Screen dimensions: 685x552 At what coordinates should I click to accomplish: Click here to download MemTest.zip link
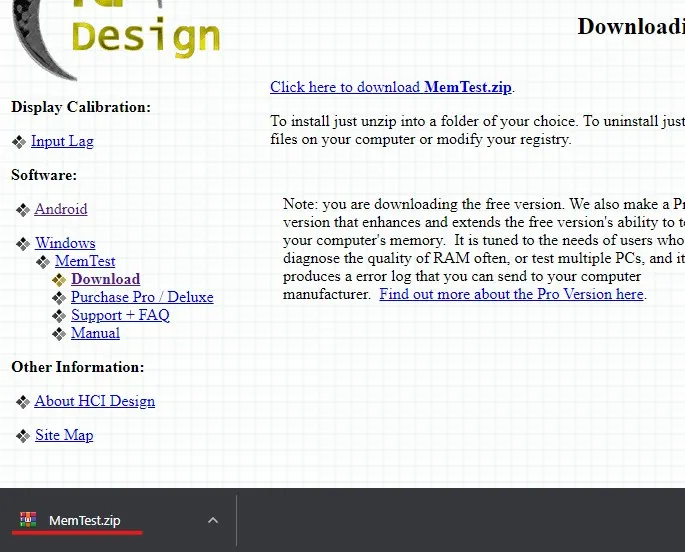coord(391,87)
